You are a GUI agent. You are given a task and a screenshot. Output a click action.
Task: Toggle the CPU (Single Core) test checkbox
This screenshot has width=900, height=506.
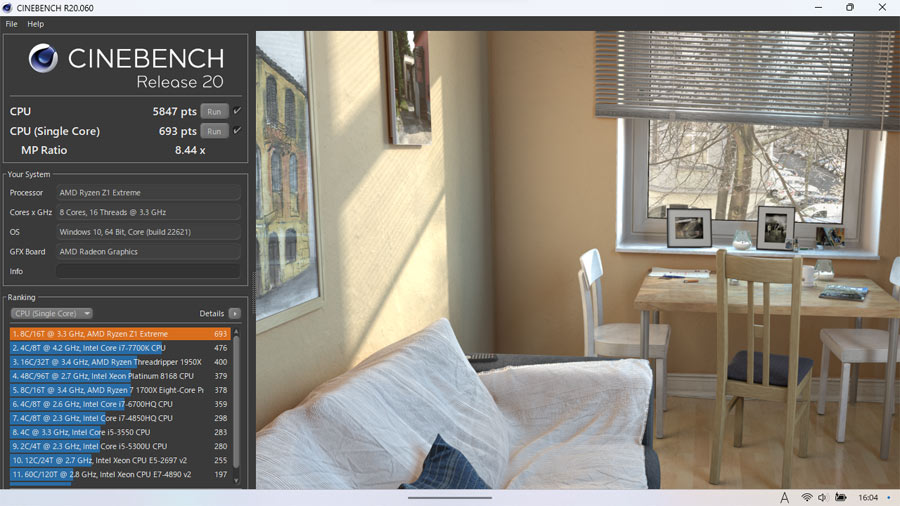point(237,131)
